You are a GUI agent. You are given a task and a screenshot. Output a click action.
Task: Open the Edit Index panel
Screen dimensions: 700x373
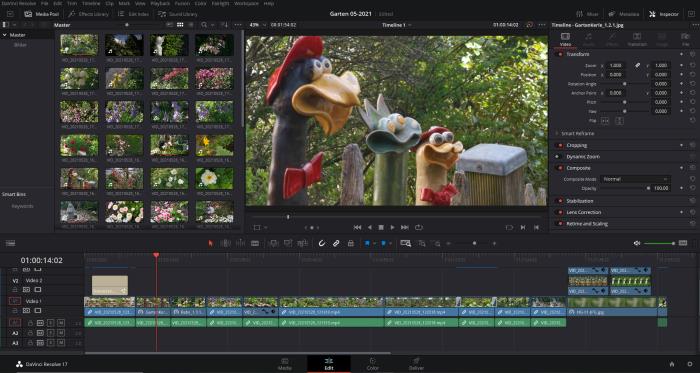click(133, 14)
